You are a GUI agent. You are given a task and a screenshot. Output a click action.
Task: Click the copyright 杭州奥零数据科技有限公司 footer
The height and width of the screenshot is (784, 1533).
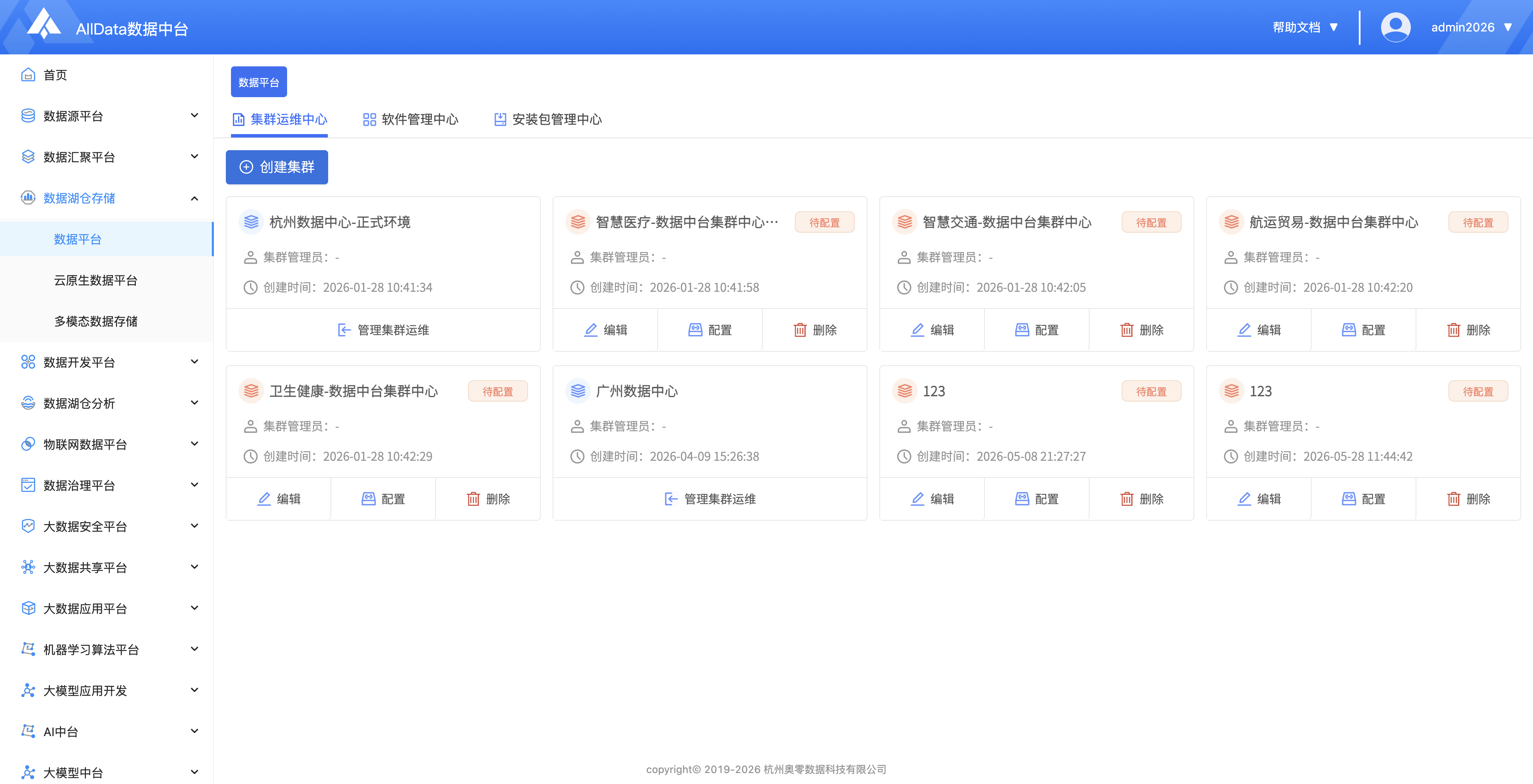click(766, 769)
